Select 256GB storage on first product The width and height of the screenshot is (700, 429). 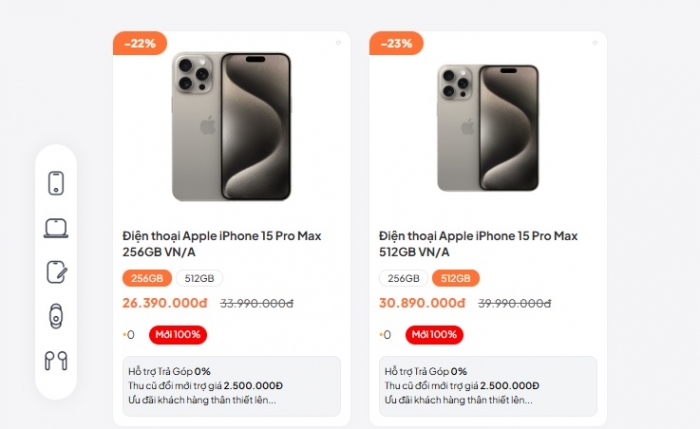pyautogui.click(x=147, y=279)
